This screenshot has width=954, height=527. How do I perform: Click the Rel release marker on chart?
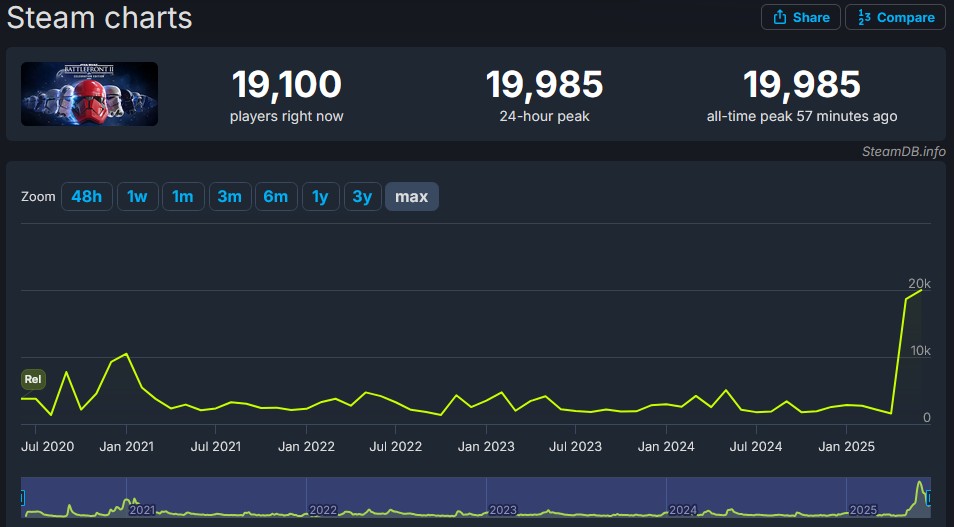click(33, 379)
